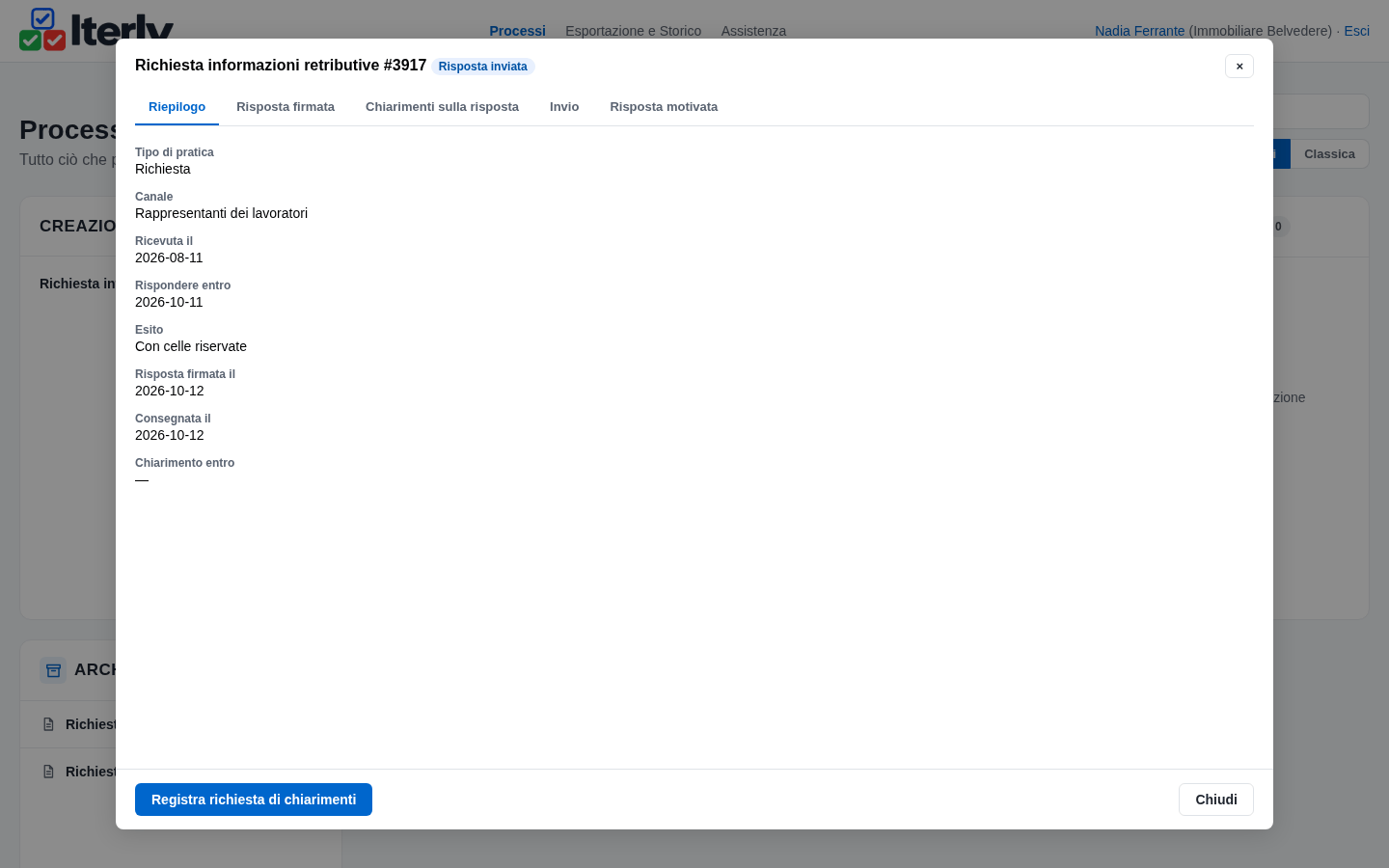Click the Rispondere entro date 2026-10-11

(169, 302)
